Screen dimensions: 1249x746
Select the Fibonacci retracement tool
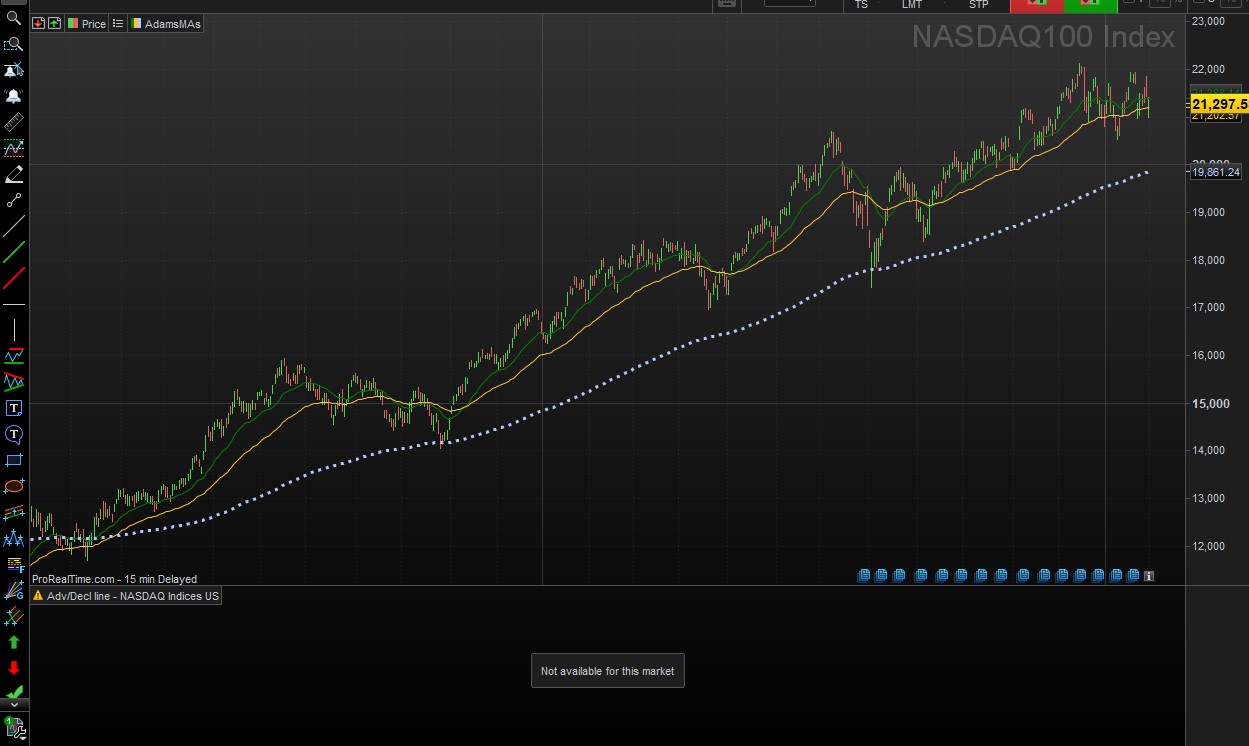[14, 564]
